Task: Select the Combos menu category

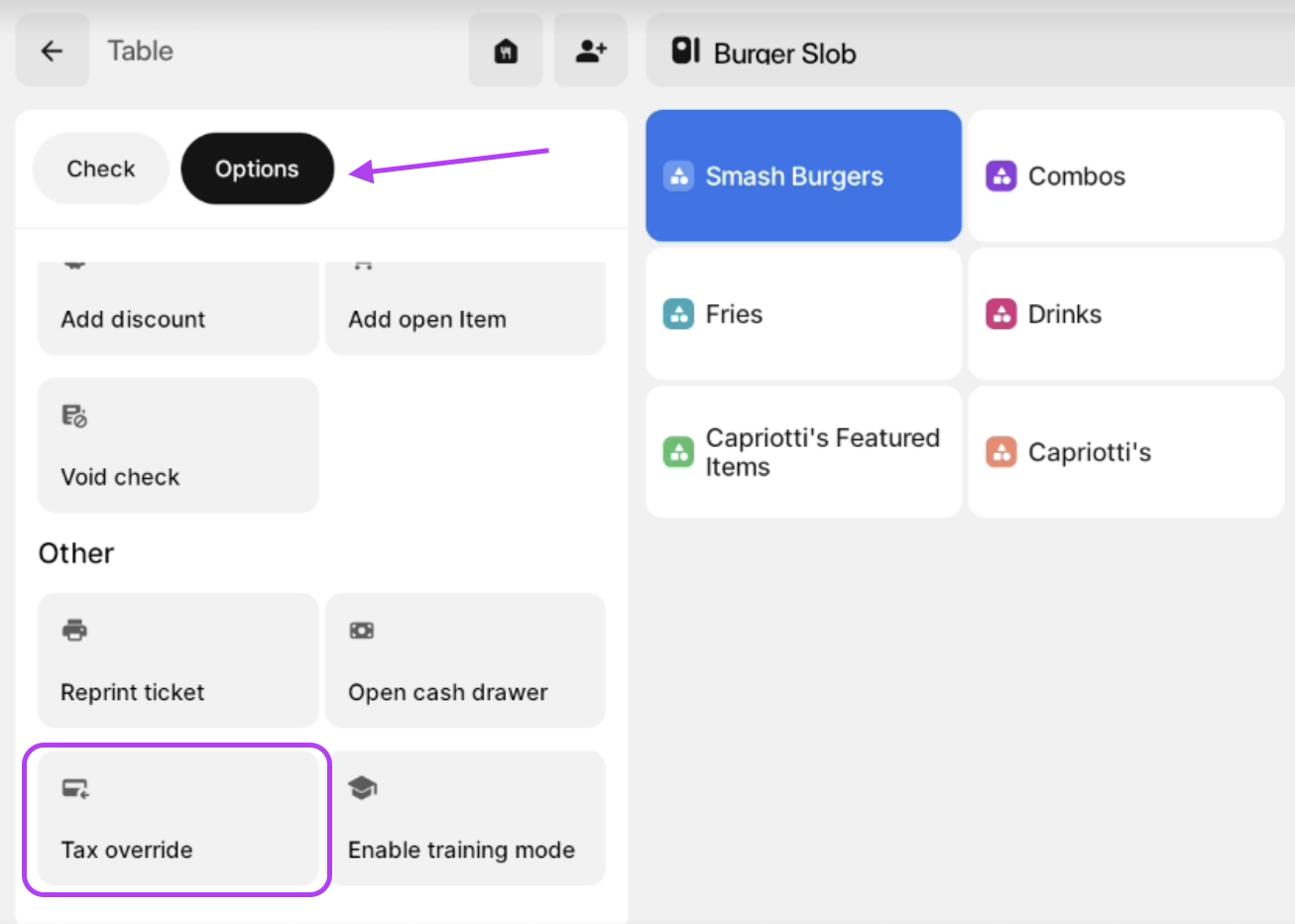Action: (1125, 176)
